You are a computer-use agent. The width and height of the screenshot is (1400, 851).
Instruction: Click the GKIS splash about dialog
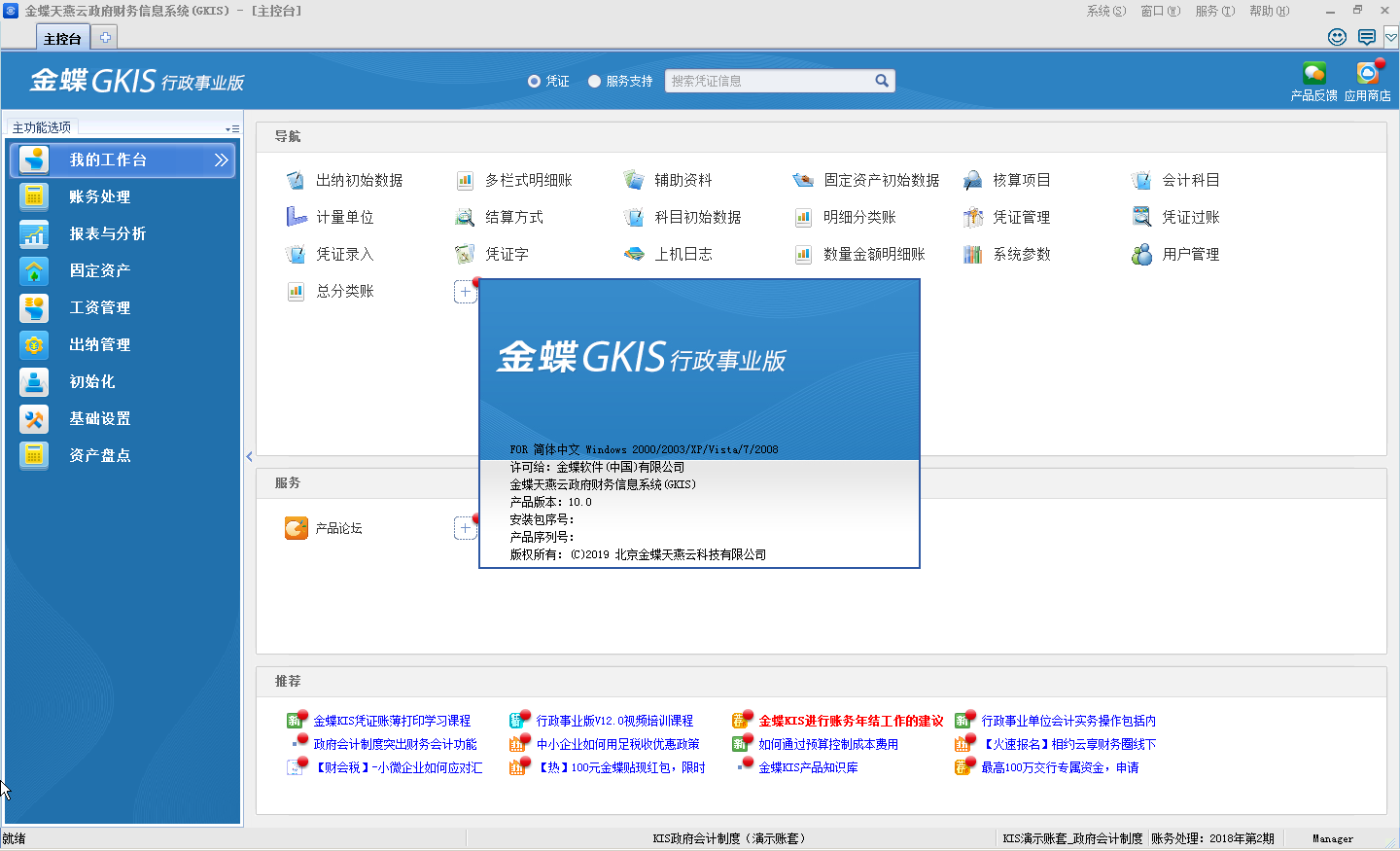coord(699,423)
